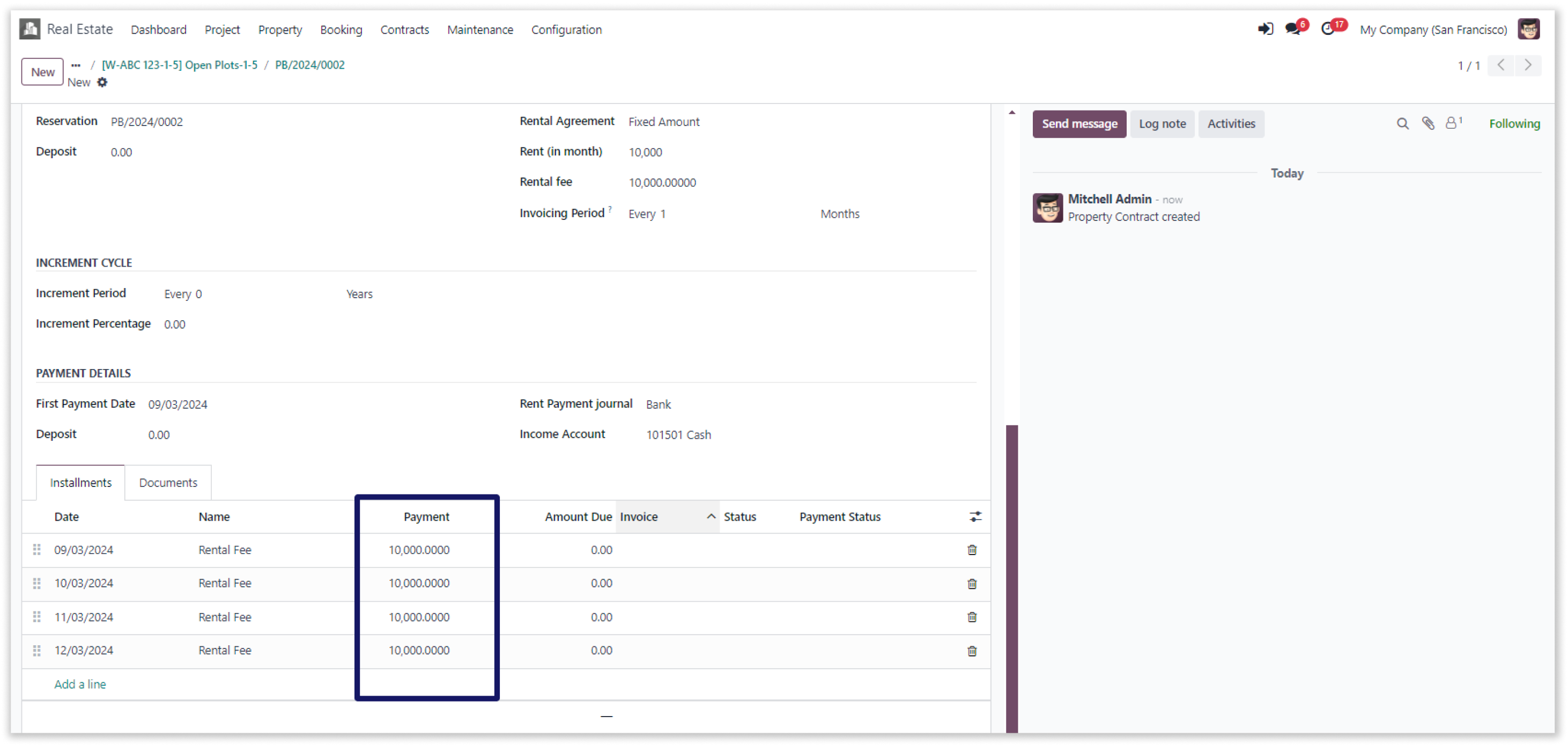
Task: Show followers icon in chatter
Action: pos(1454,123)
